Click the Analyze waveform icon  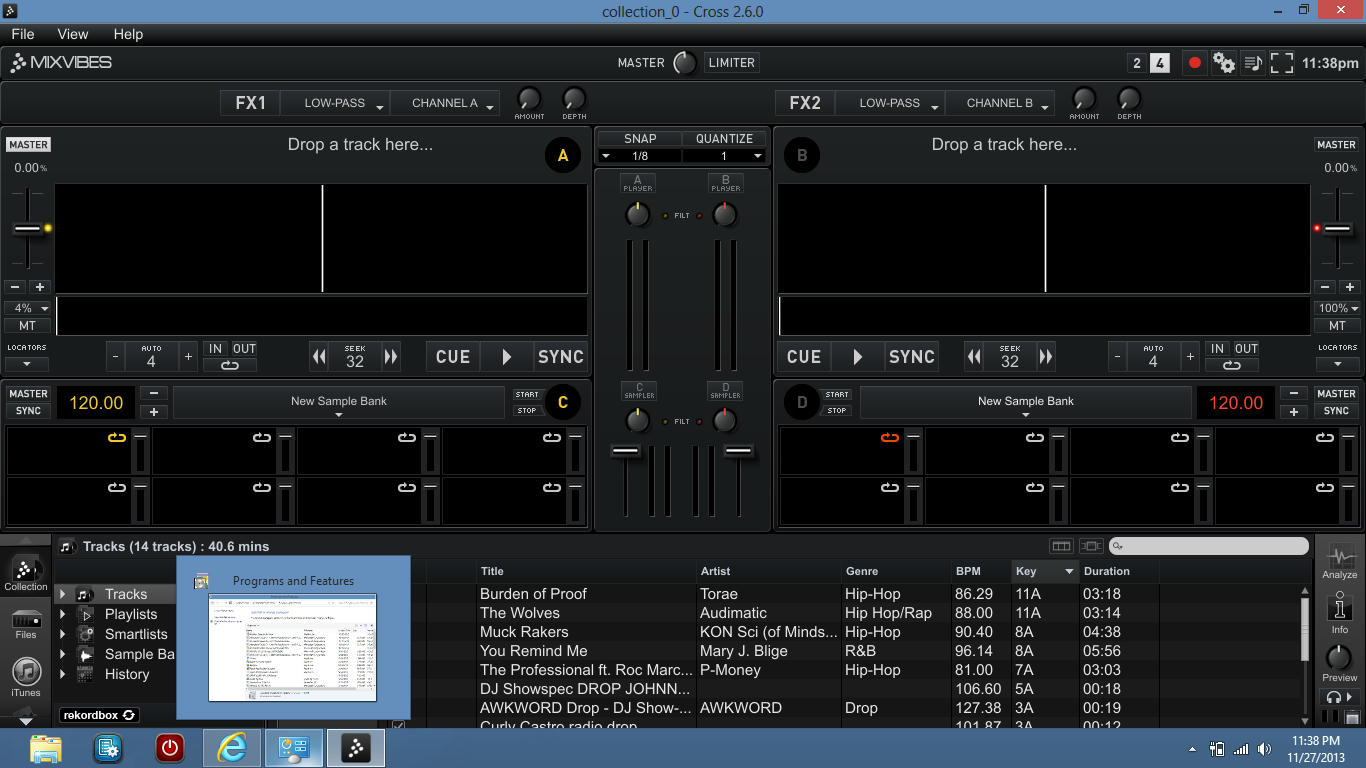pyautogui.click(x=1339, y=560)
